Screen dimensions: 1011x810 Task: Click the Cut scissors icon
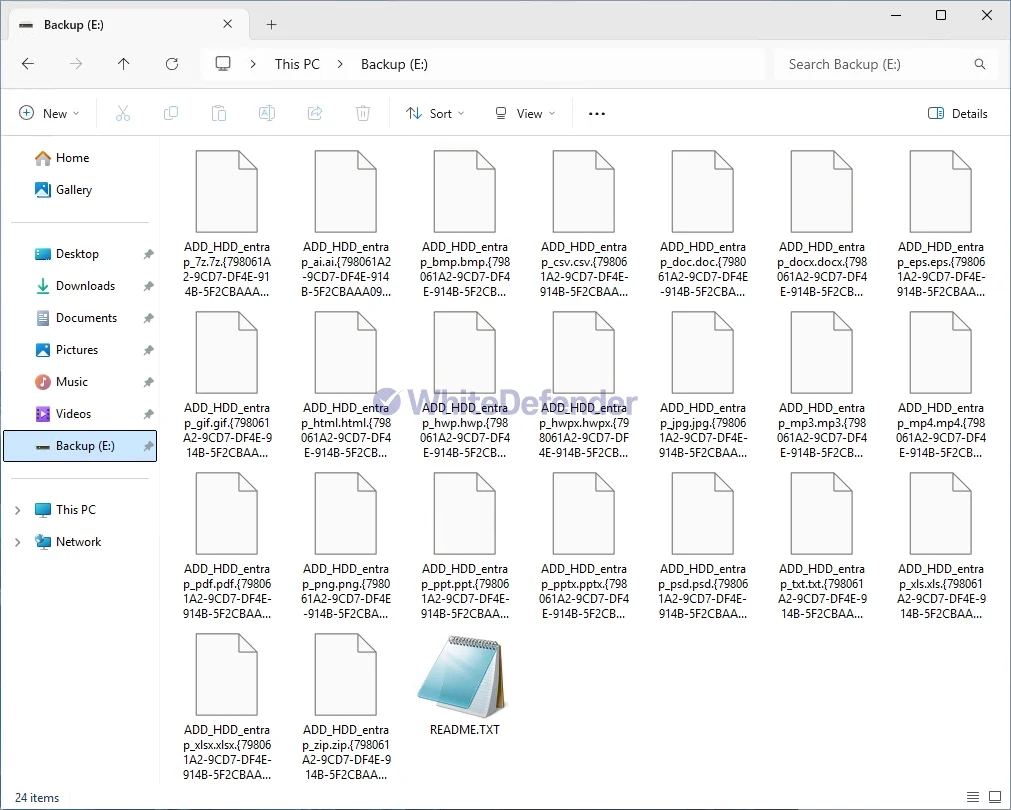(x=123, y=114)
